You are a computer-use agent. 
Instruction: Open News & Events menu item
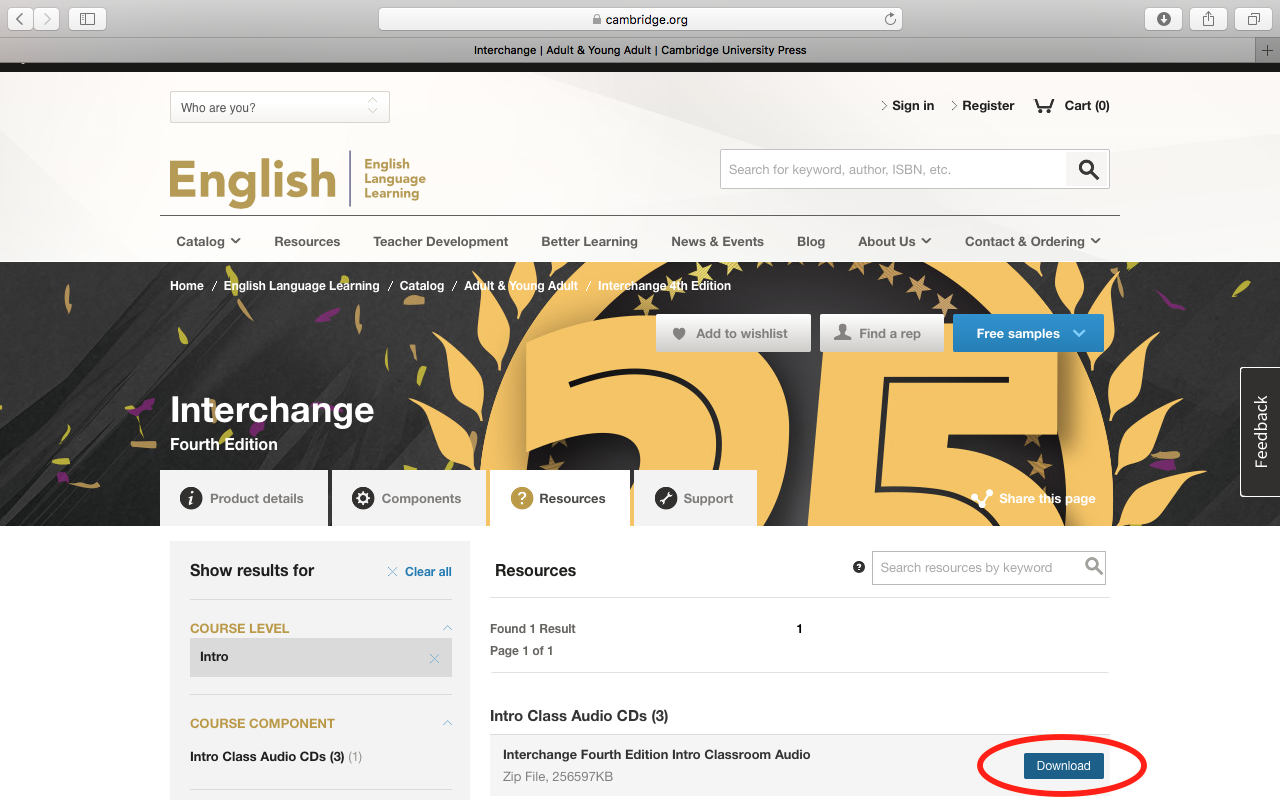click(x=717, y=242)
